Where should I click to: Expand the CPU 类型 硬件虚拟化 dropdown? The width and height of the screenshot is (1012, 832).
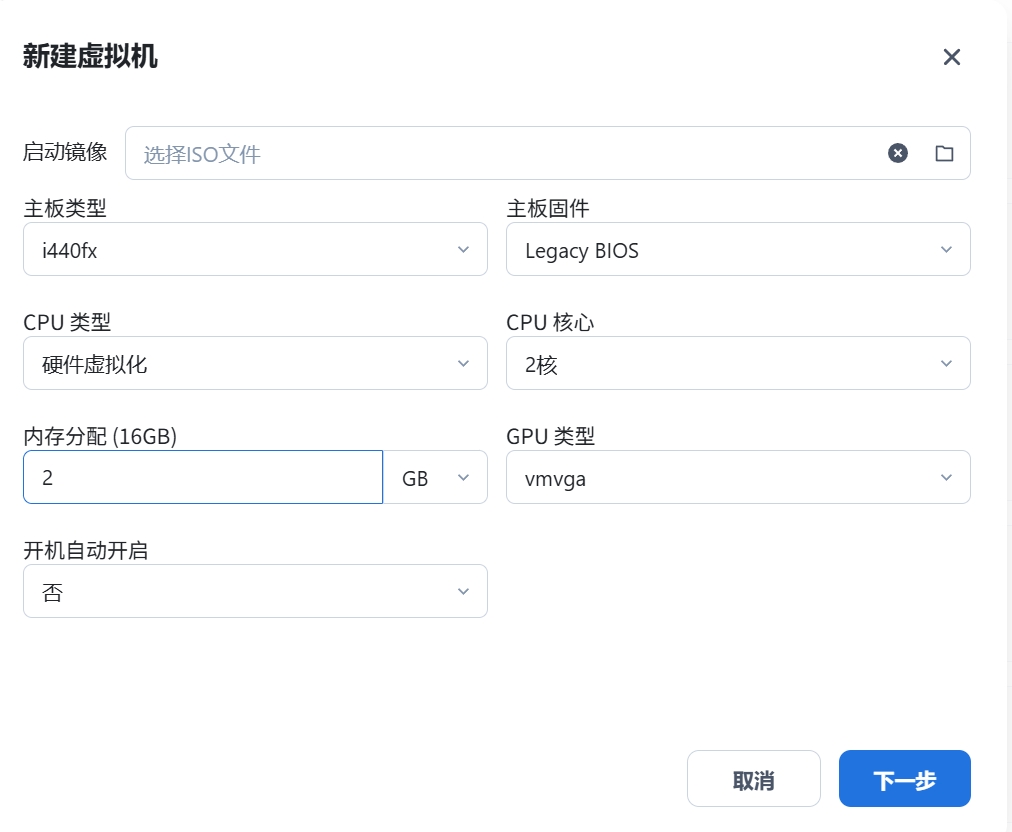coord(255,363)
